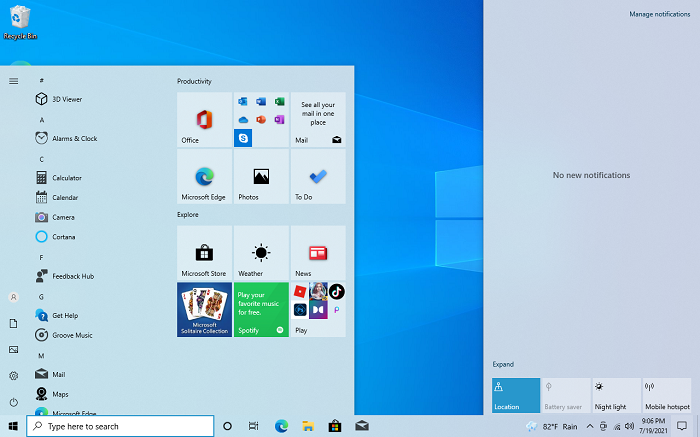The image size is (700, 437).
Task: Click the Type here to search box
Action: pos(120,426)
